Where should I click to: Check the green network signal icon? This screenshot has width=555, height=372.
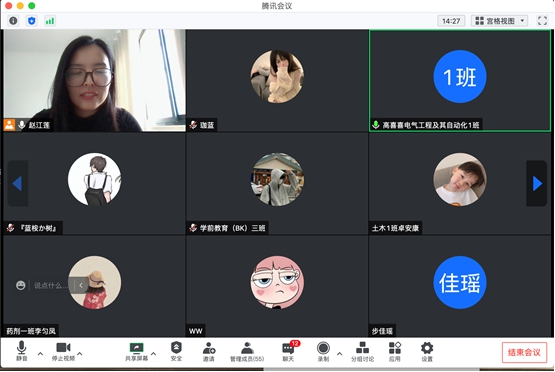coord(50,21)
